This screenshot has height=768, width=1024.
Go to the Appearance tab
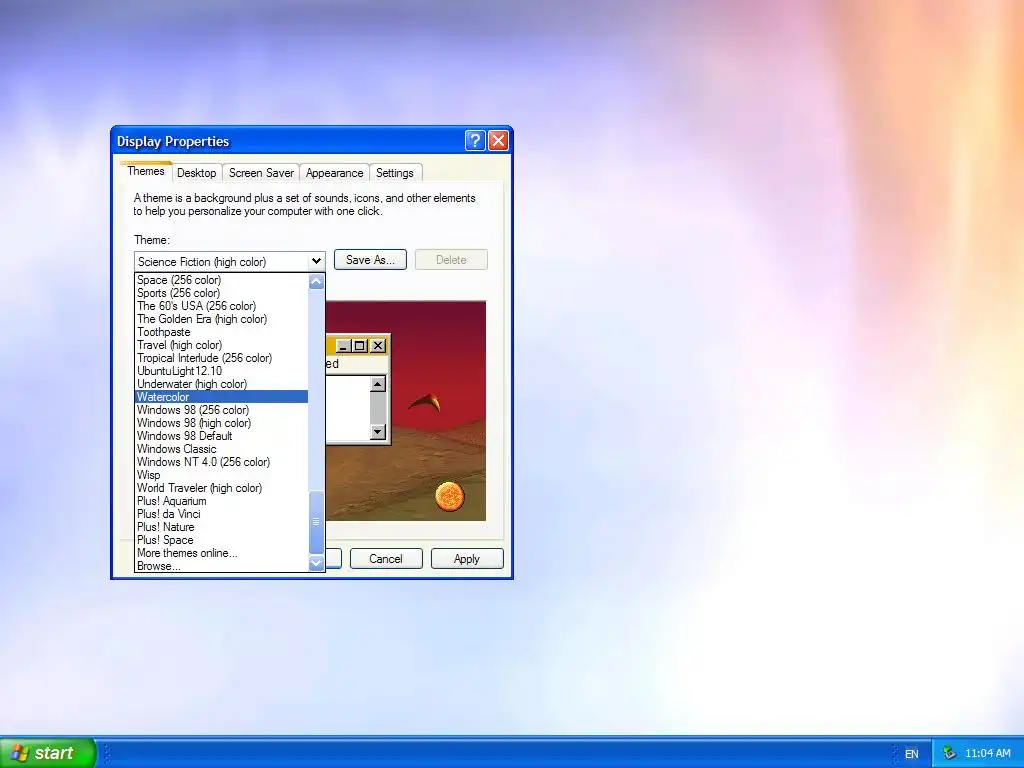(x=334, y=173)
